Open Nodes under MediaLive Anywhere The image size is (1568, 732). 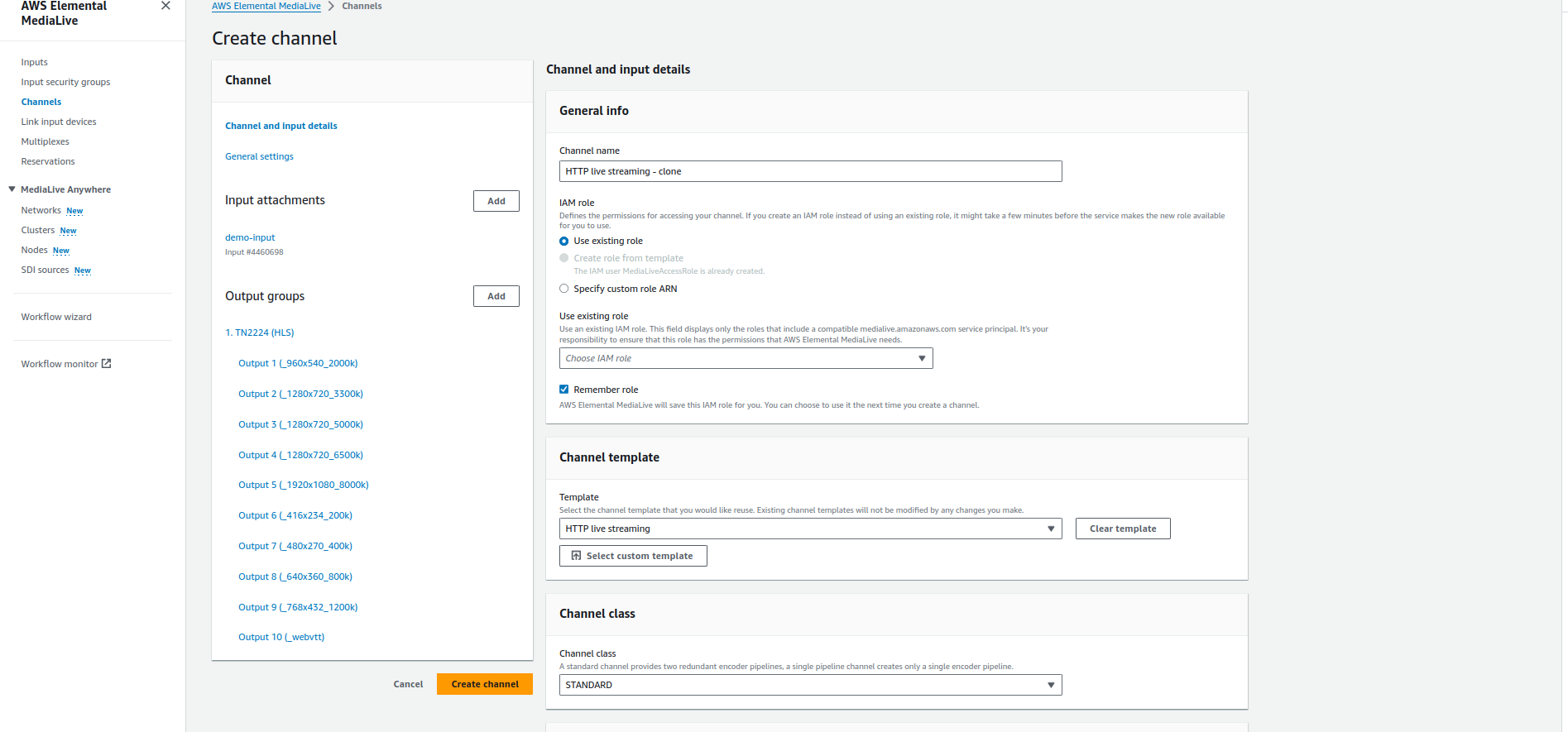pos(35,250)
